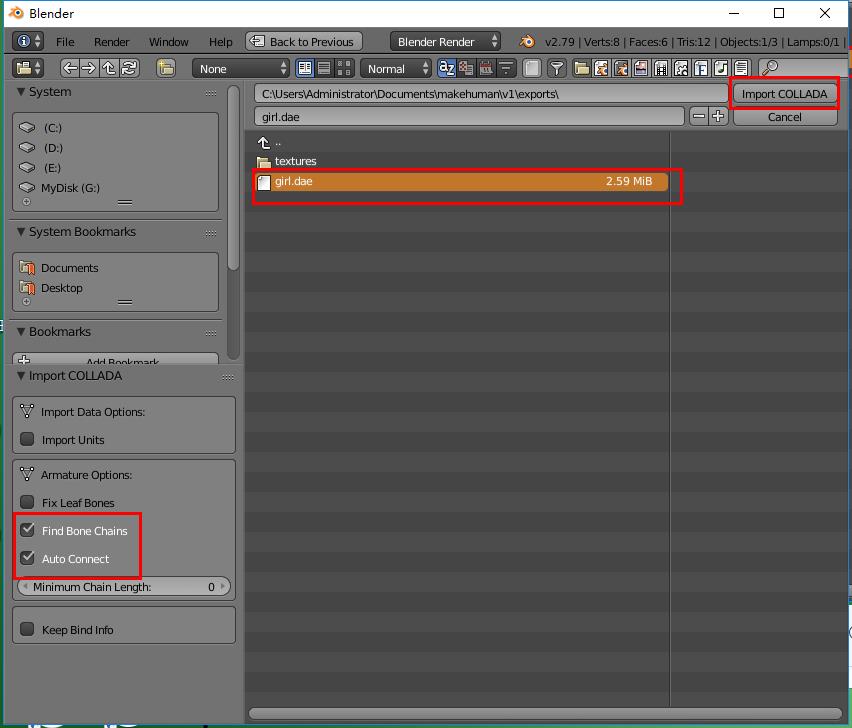852x728 pixels.
Task: Click the plus button to increment filename number
Action: (718, 116)
